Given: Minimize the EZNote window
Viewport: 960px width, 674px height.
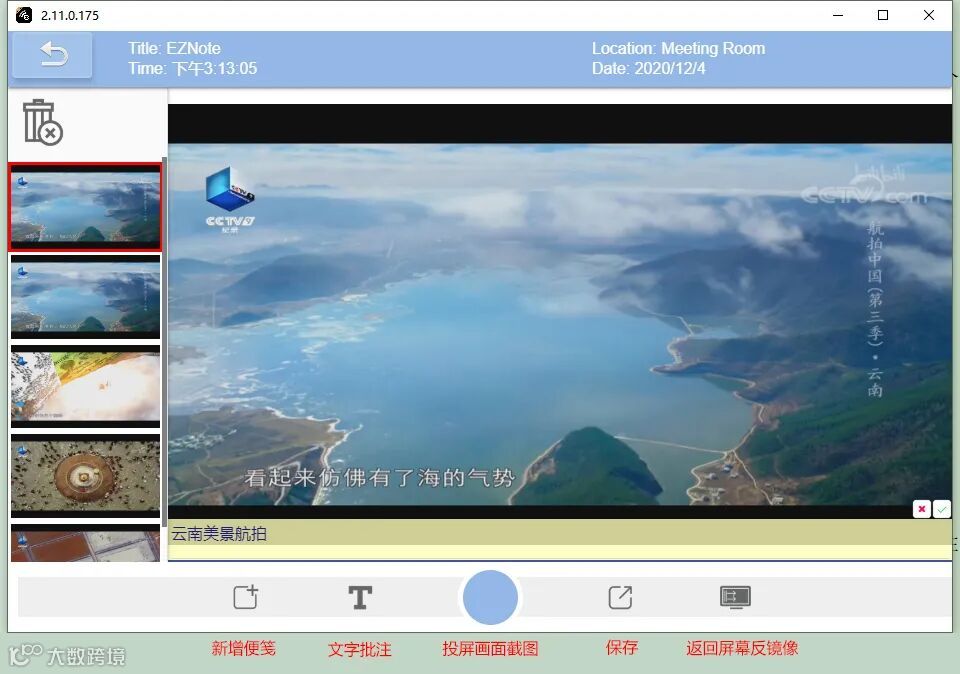Looking at the screenshot, I should point(838,15).
